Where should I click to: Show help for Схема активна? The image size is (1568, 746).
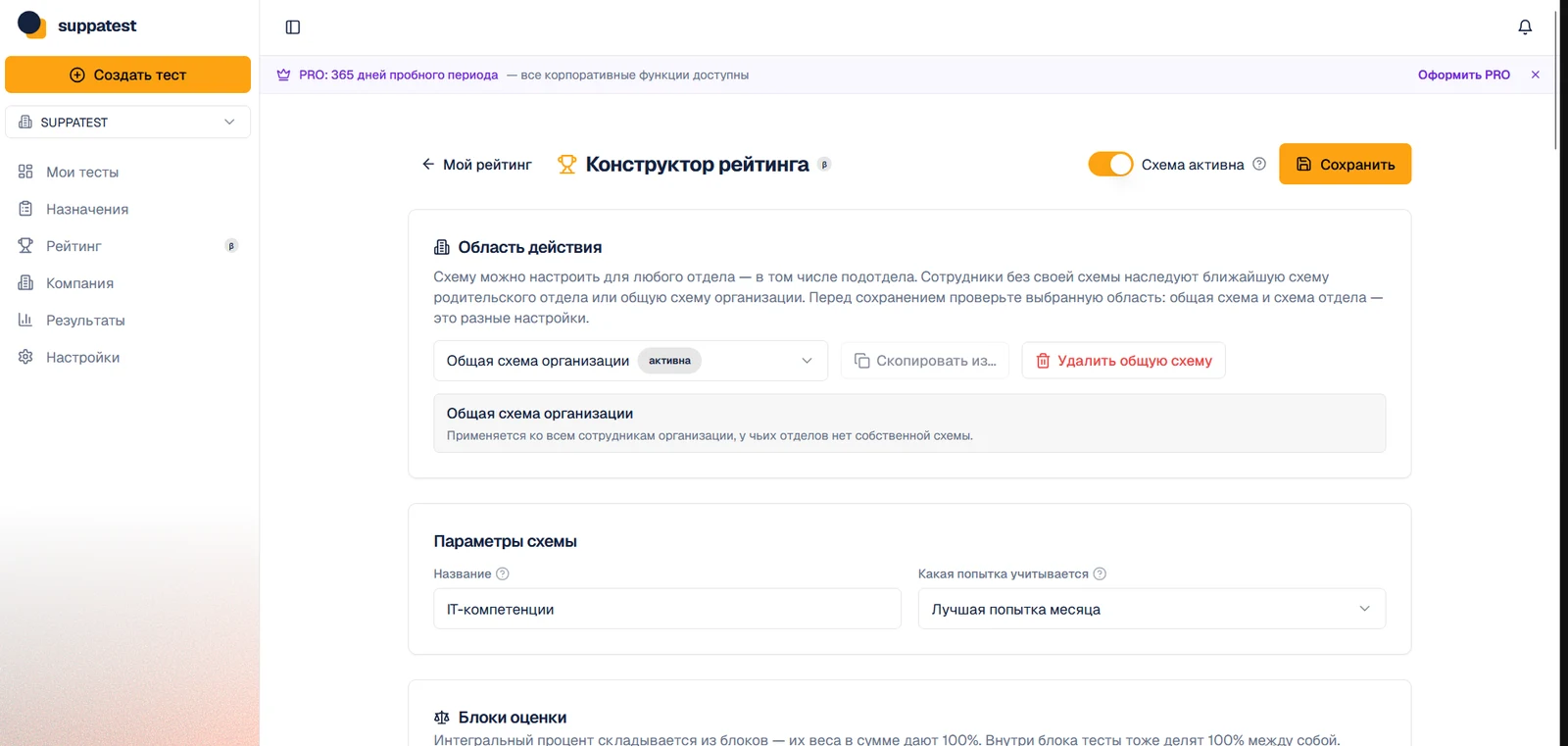click(x=1259, y=164)
